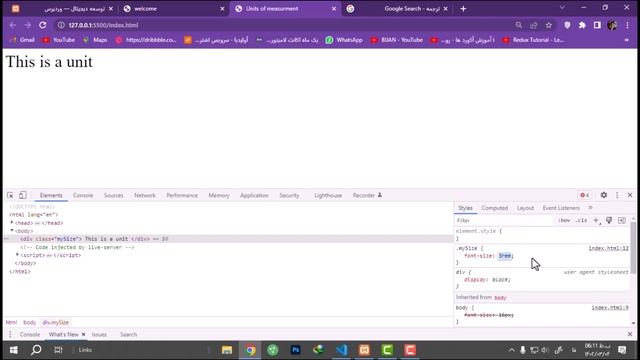Open the drawer three-dot menu
The image size is (640, 360).
[x=10, y=334]
